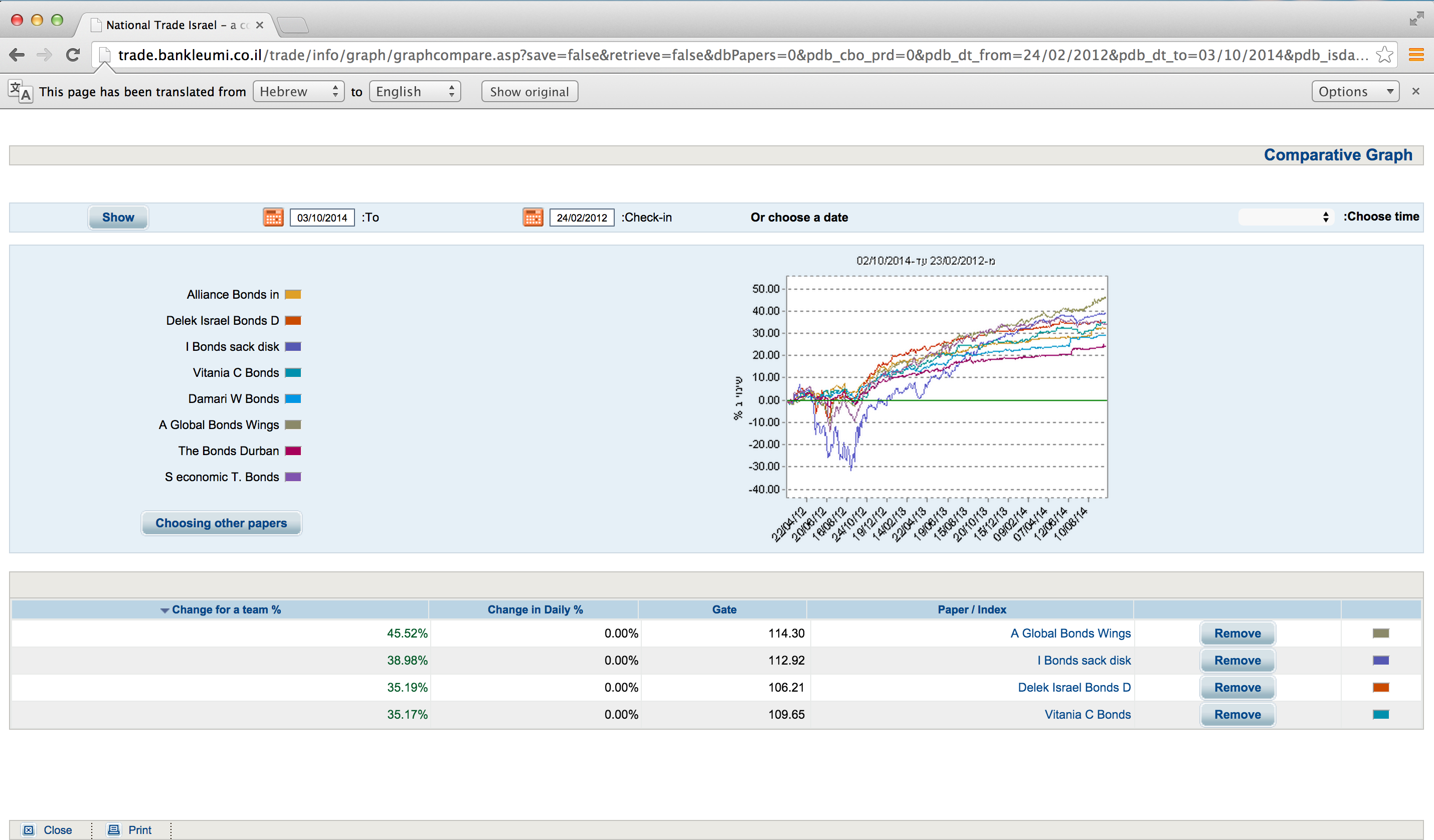Open Delek Israel Bonds D link
This screenshot has height=840, width=1434.
pos(1074,688)
